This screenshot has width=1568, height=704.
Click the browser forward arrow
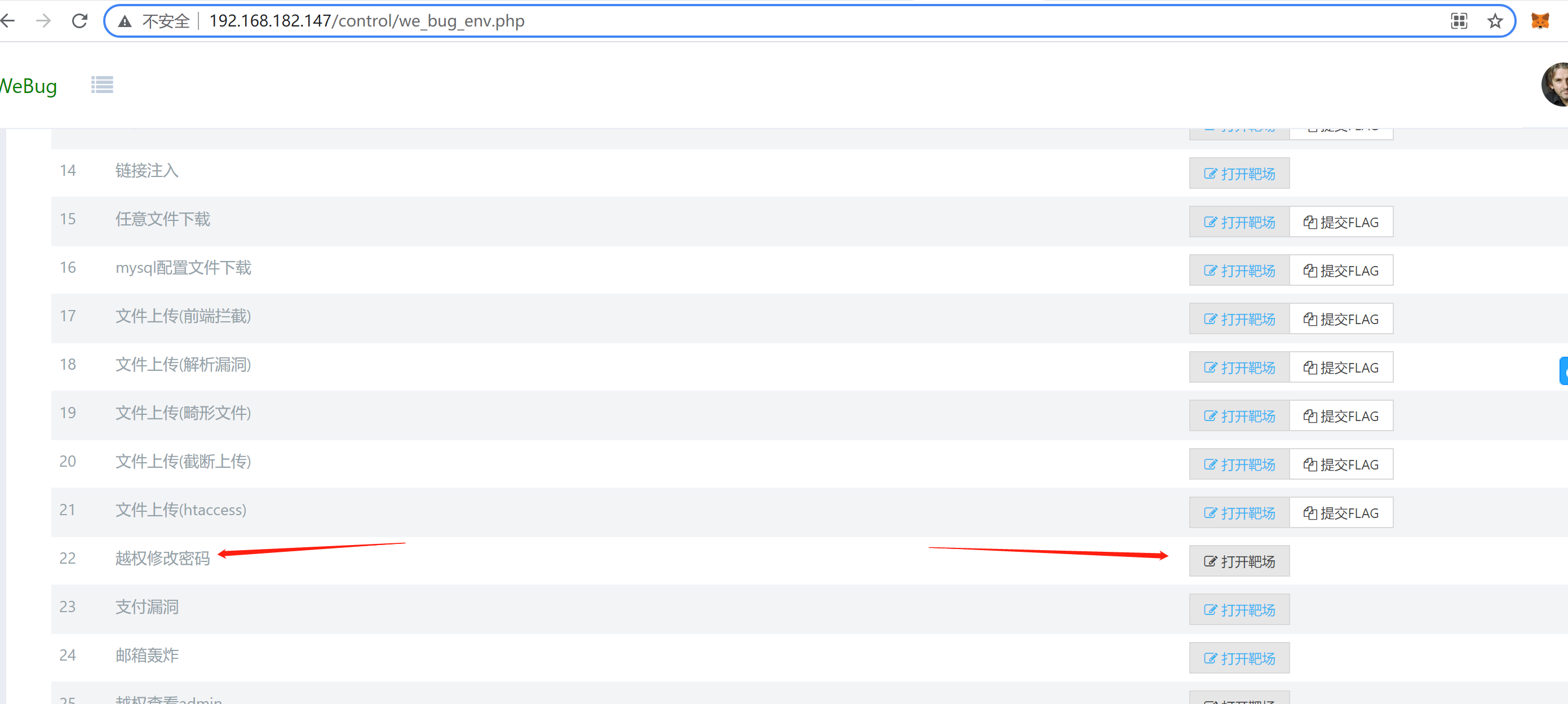pos(43,21)
